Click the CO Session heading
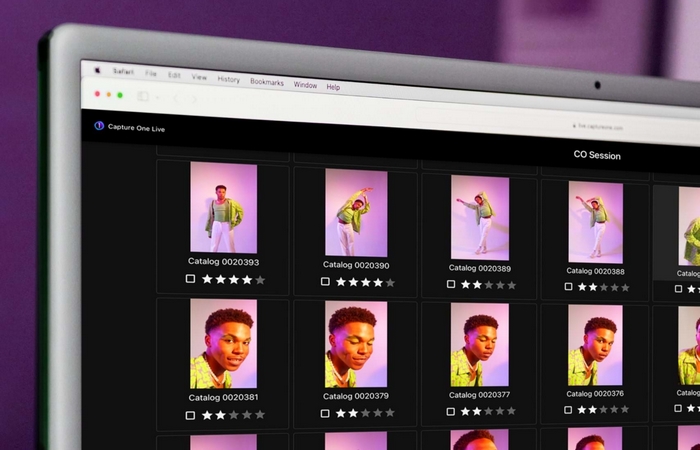Image resolution: width=700 pixels, height=450 pixels. click(597, 155)
